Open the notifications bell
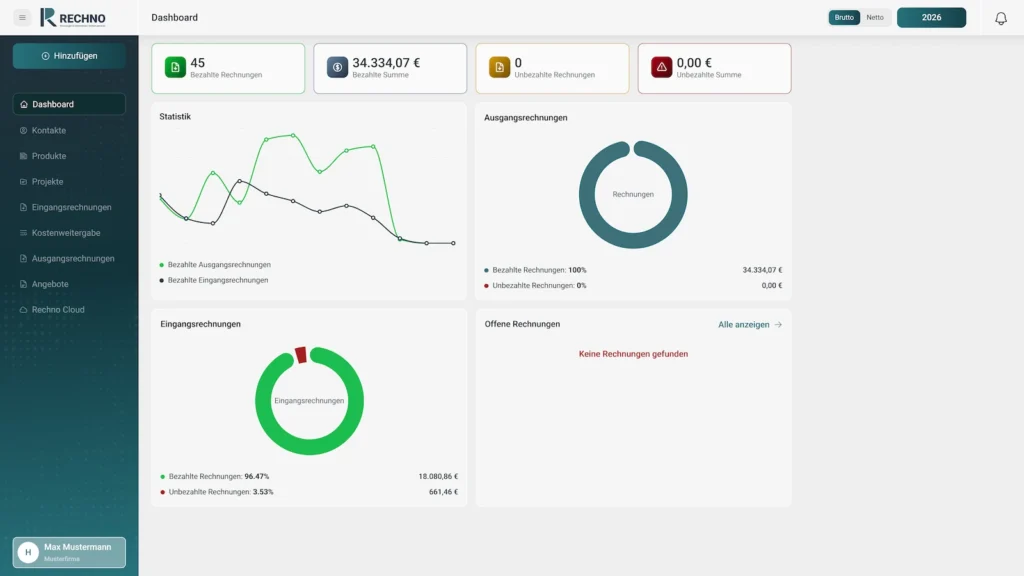The image size is (1024, 576). (1000, 18)
